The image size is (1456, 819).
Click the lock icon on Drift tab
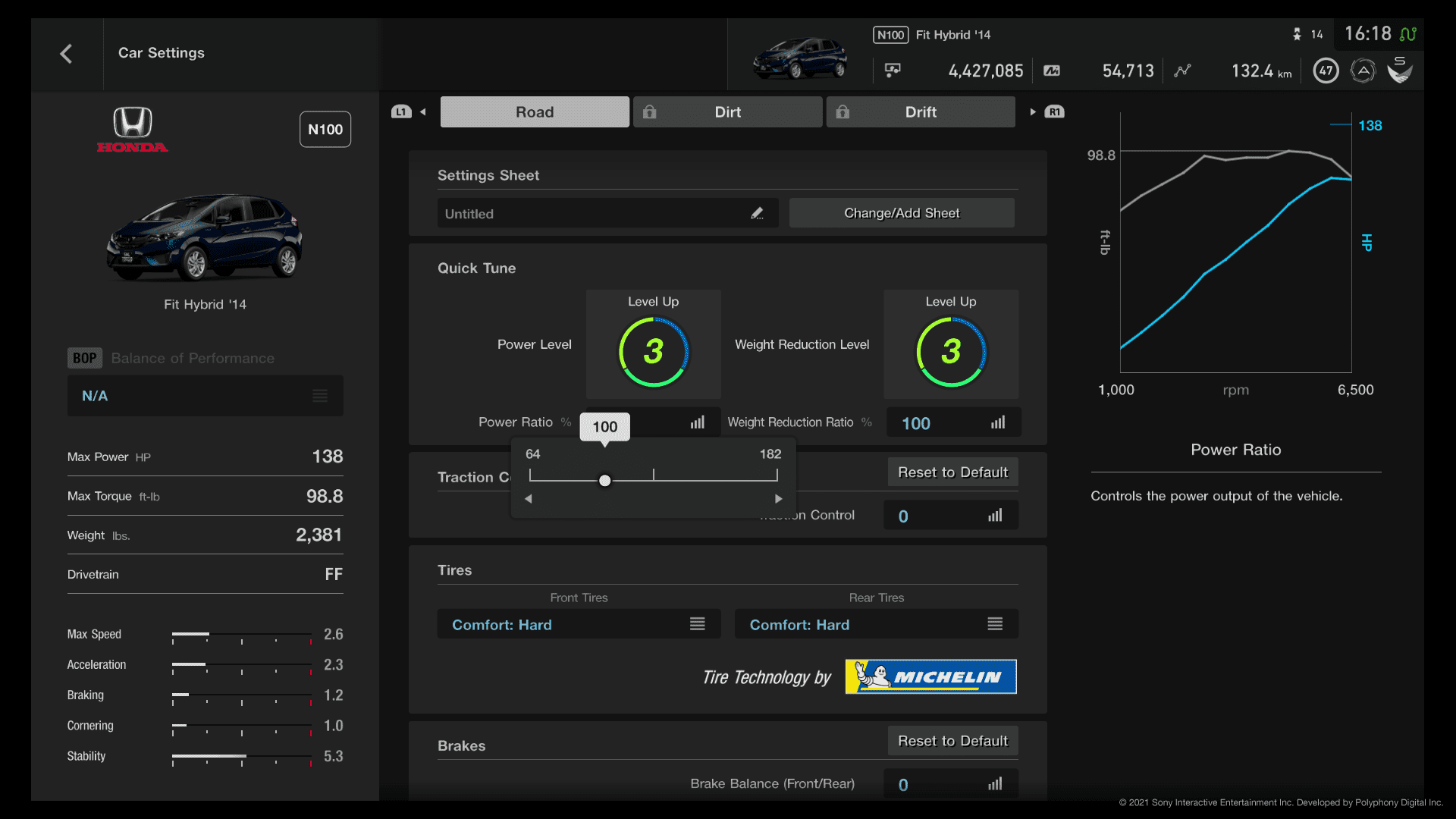point(843,112)
